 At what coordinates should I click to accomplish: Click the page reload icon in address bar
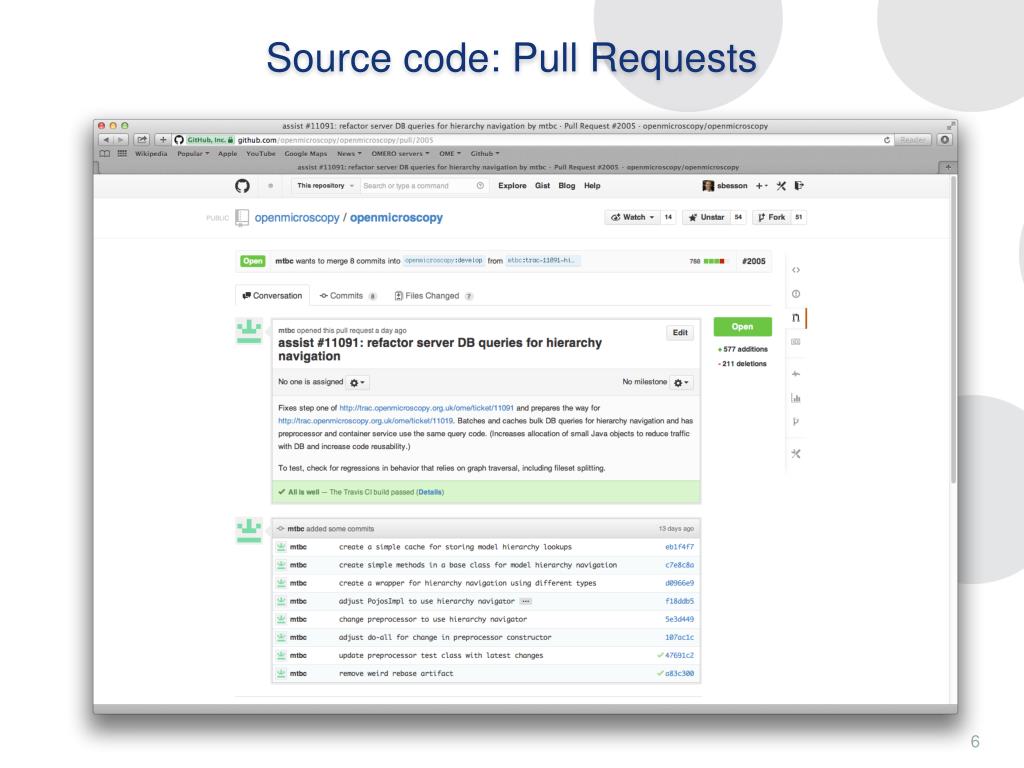887,140
